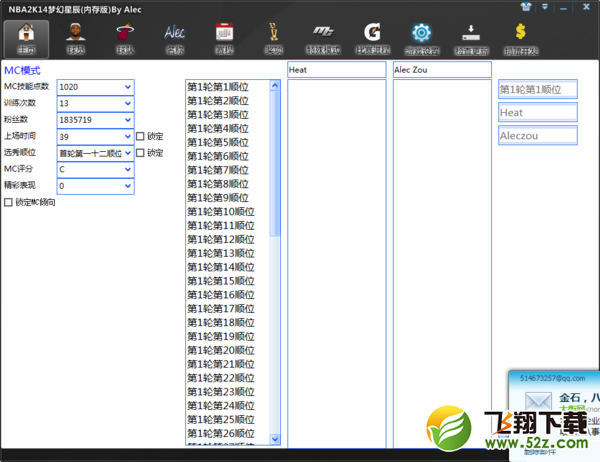
Task: Open the 奖项 awards trophy icon
Action: [274, 39]
